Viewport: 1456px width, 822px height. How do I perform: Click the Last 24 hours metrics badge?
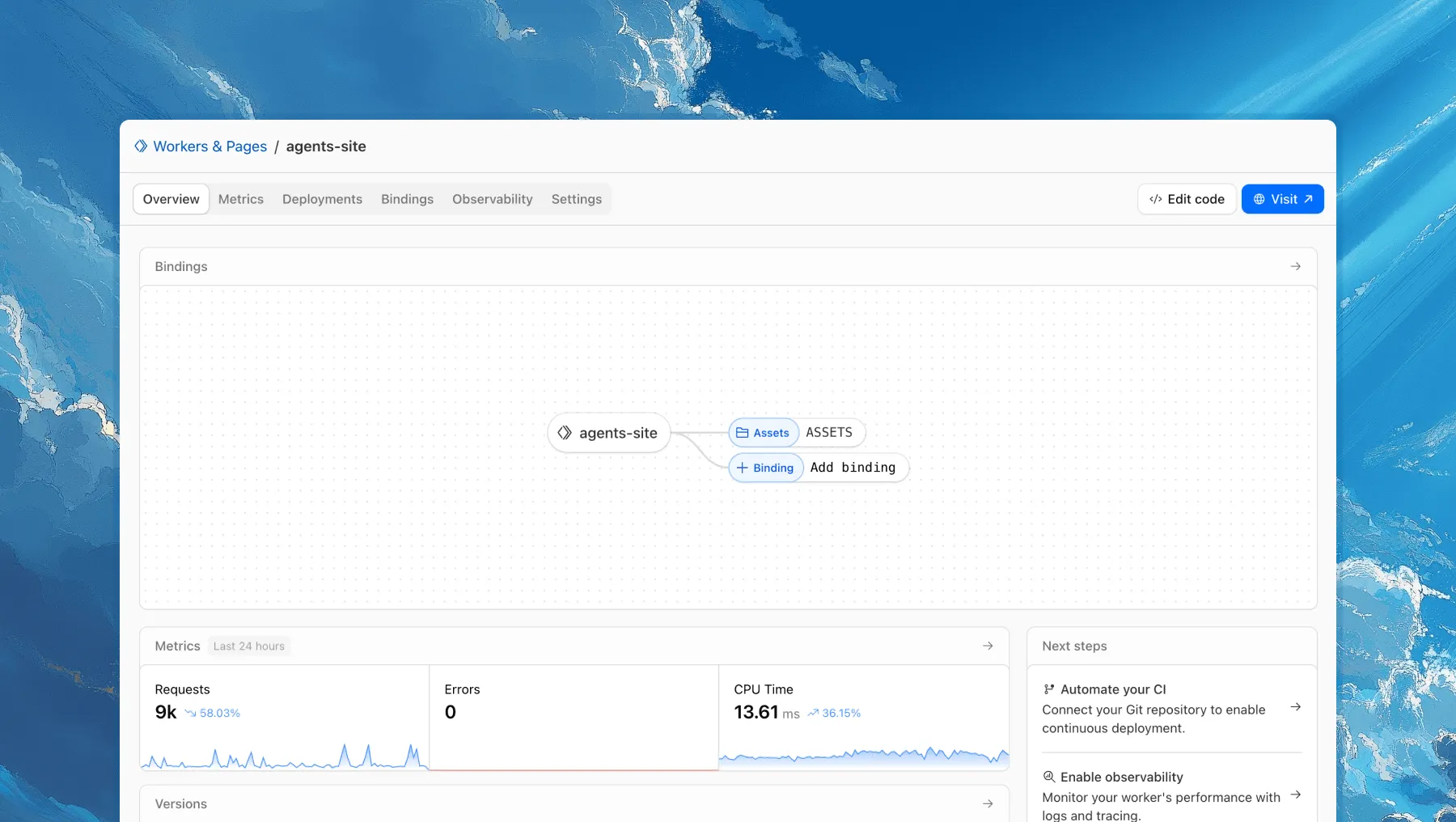pos(248,646)
